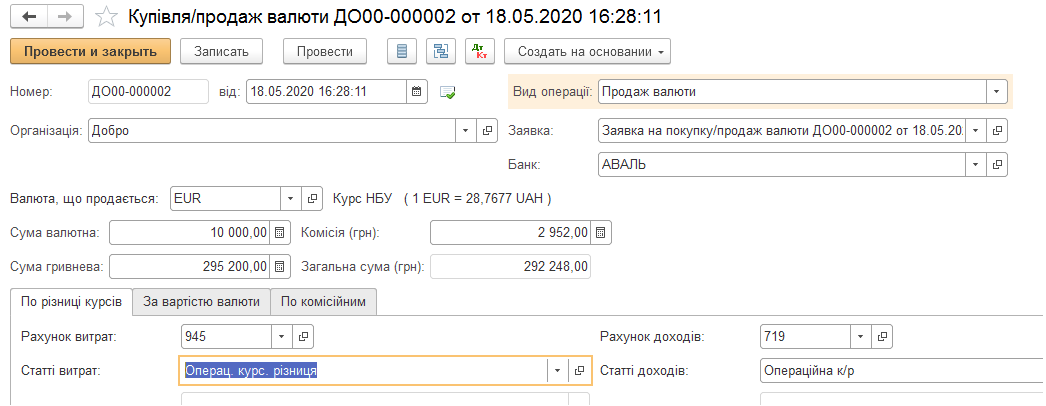
Task: Click the Сума гривнева input field
Action: (190, 267)
